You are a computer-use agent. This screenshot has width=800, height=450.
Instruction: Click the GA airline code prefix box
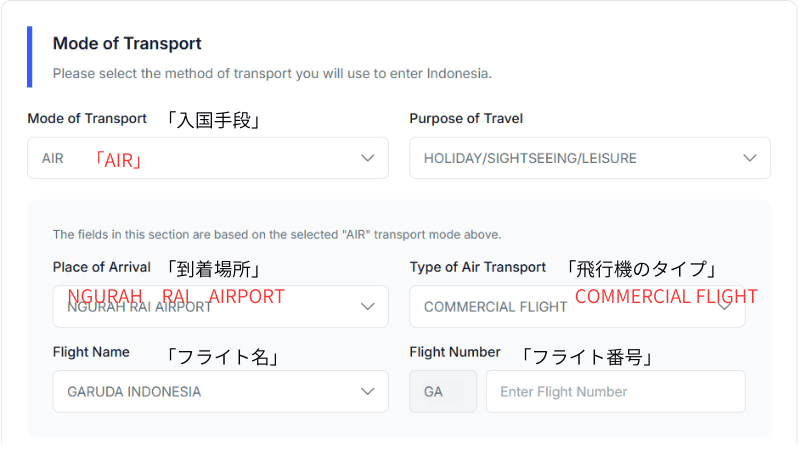pyautogui.click(x=443, y=392)
